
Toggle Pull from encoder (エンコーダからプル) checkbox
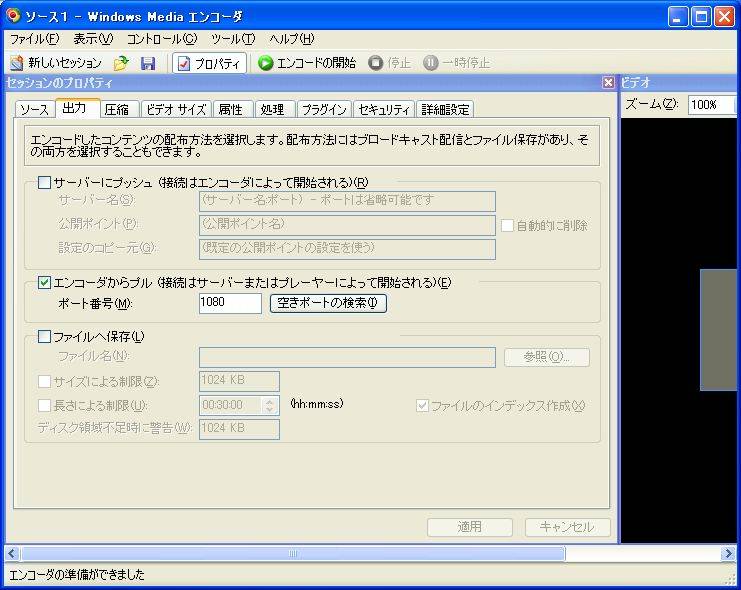[x=44, y=283]
